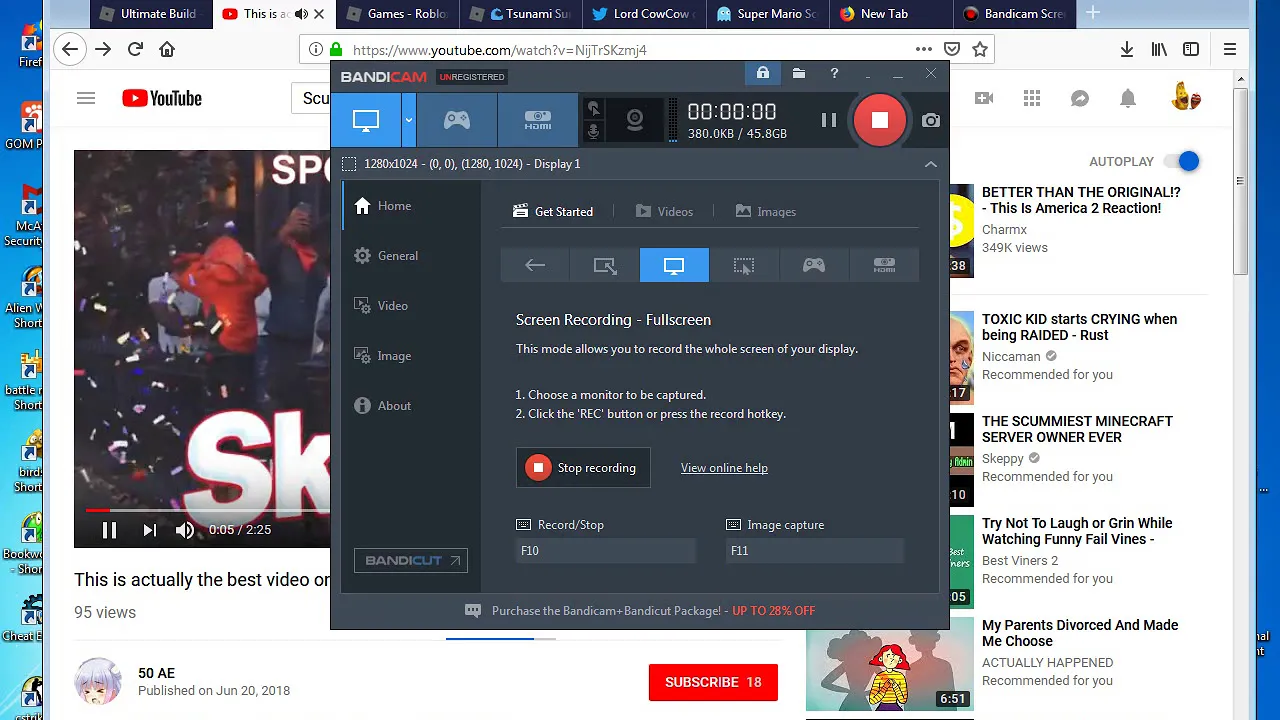Close the current YouTube tab
The image size is (1280, 720).
320,14
